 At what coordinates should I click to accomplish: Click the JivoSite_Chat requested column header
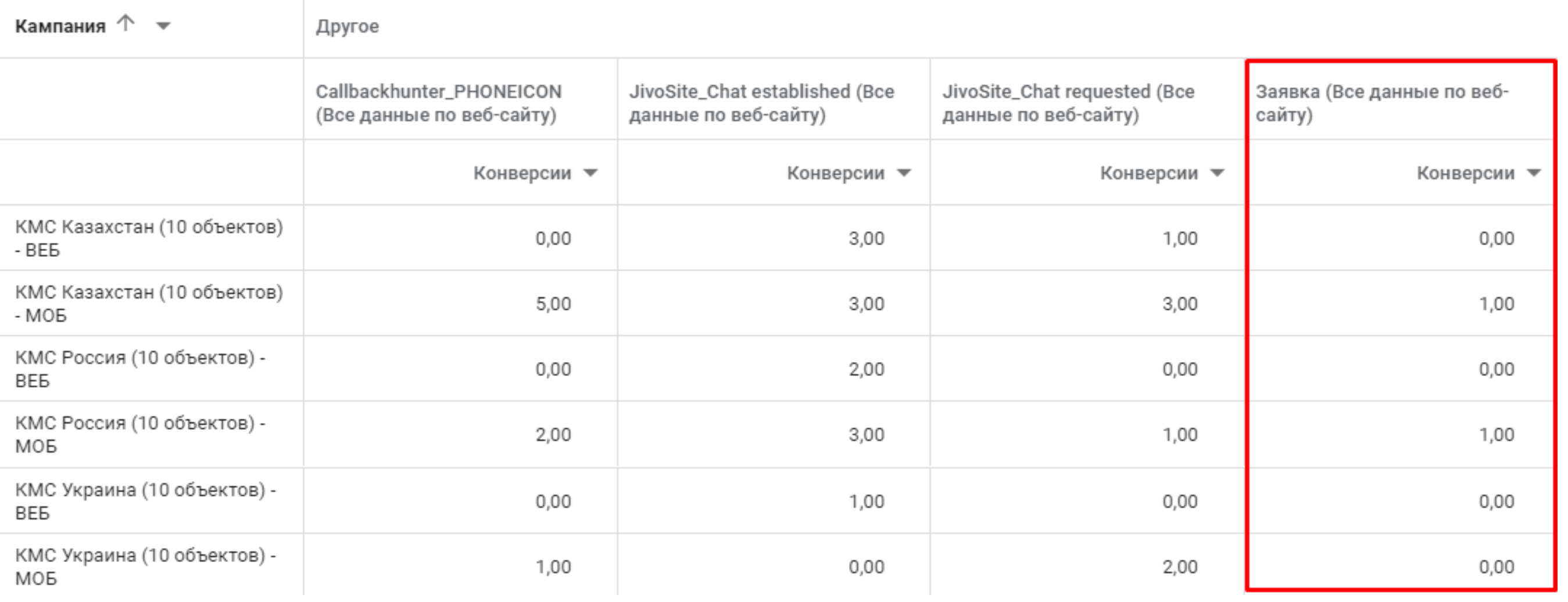[x=1068, y=103]
